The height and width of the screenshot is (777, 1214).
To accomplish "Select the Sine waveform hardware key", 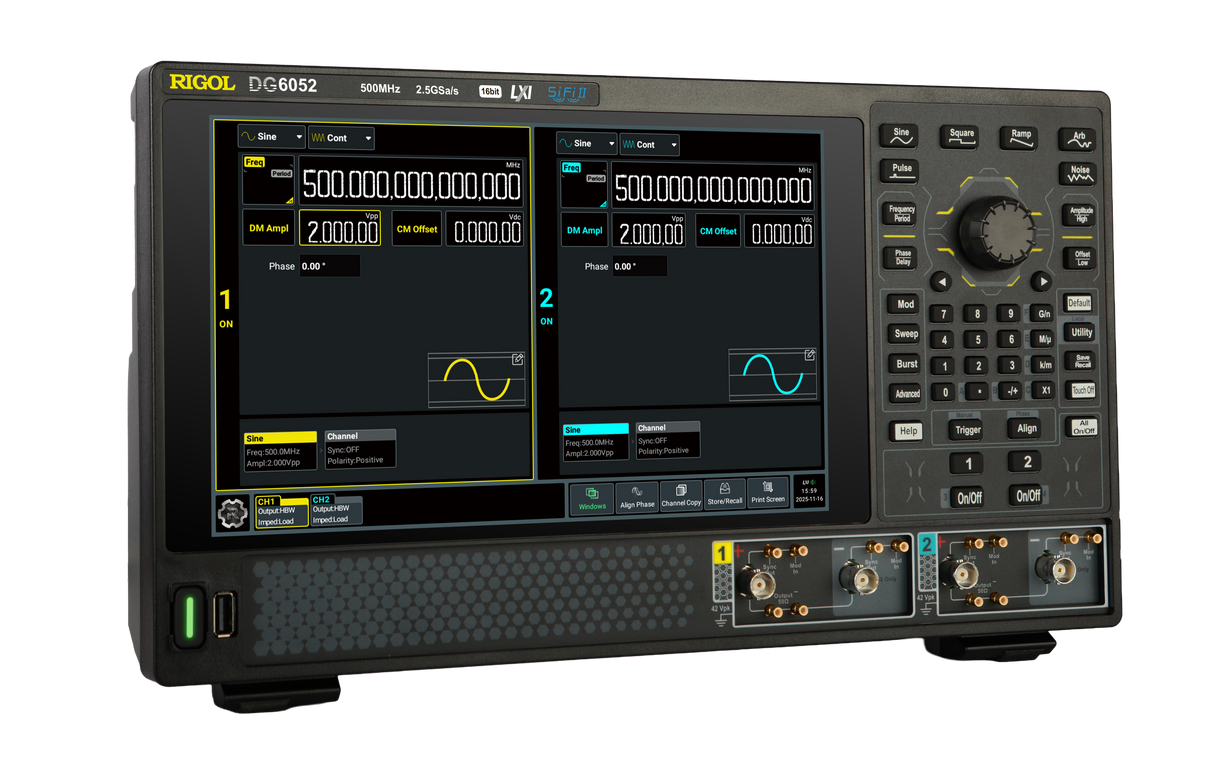I will click(x=901, y=137).
